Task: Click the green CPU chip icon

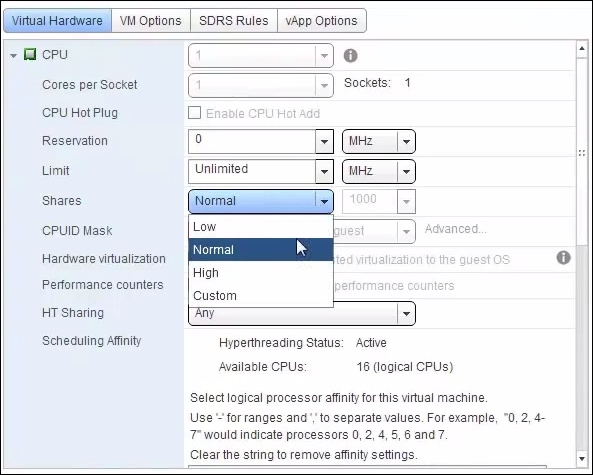Action: 30,54
